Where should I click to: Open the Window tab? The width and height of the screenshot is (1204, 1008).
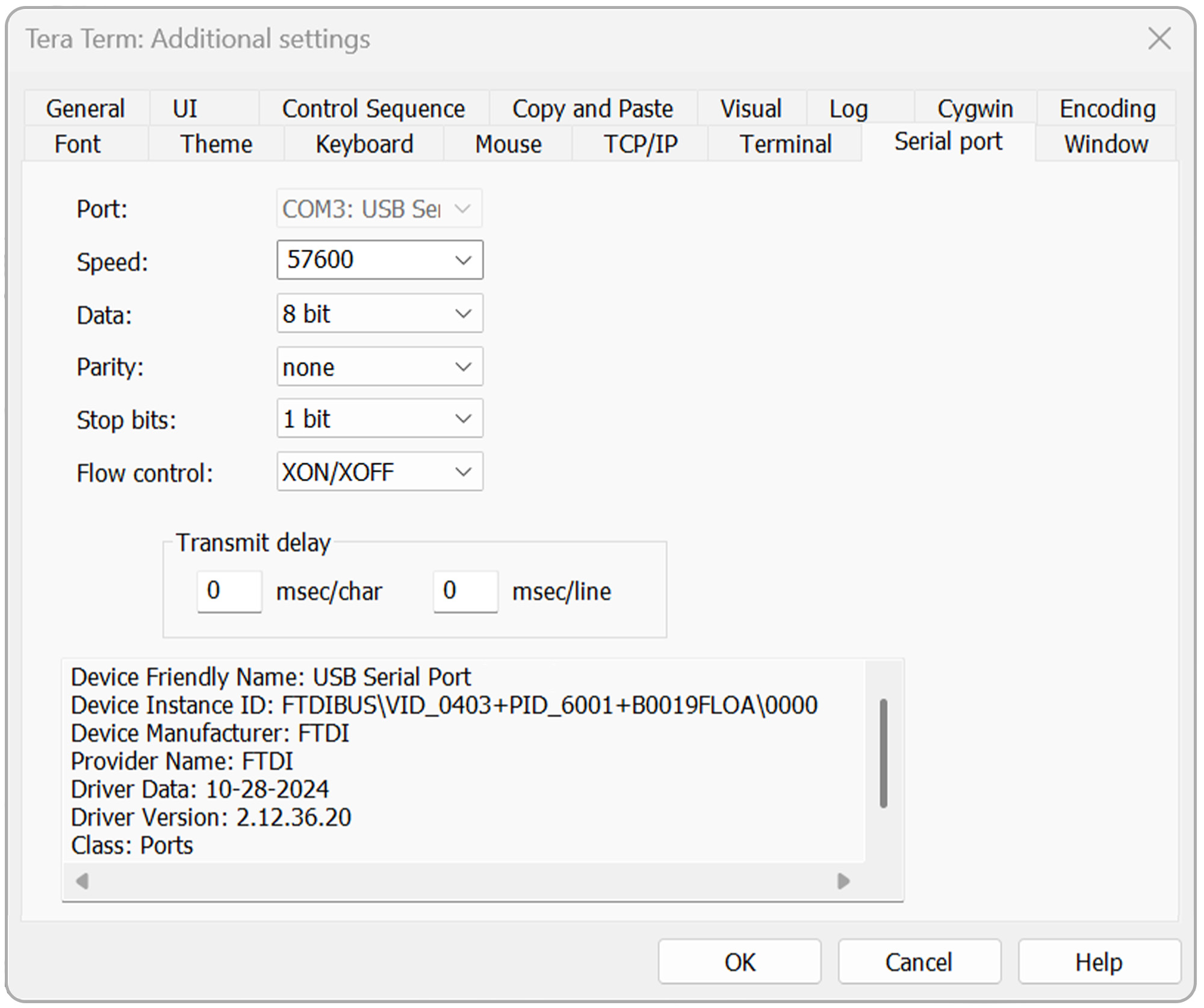click(1106, 144)
